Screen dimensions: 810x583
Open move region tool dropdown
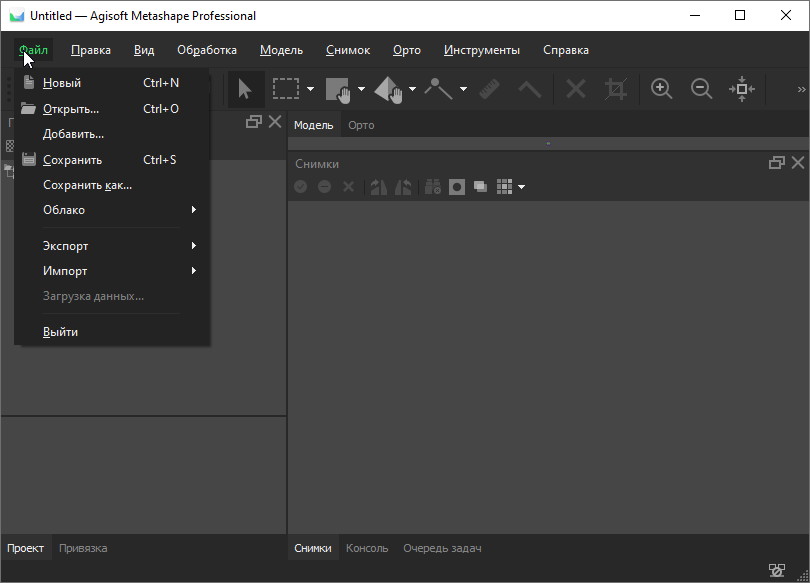click(361, 89)
